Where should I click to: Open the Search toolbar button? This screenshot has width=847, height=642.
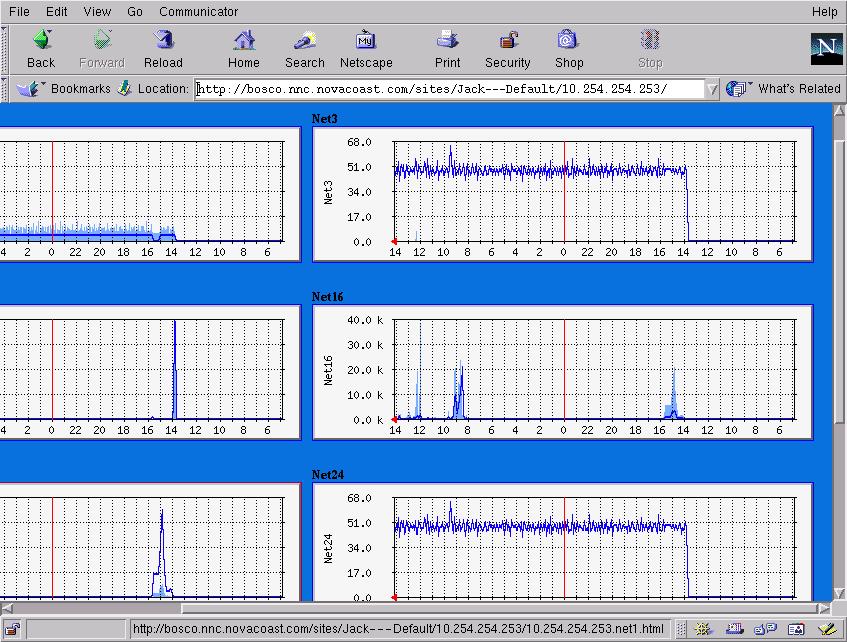(x=304, y=41)
